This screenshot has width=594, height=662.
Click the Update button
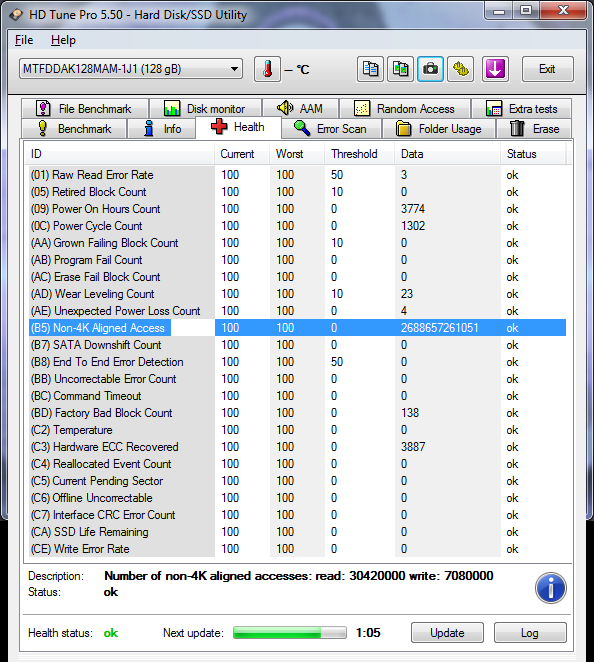coord(447,633)
